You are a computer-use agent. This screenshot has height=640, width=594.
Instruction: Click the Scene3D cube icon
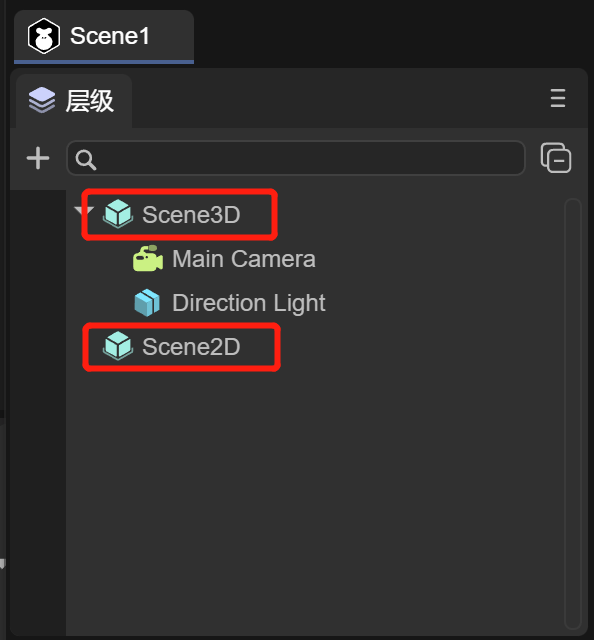118,214
